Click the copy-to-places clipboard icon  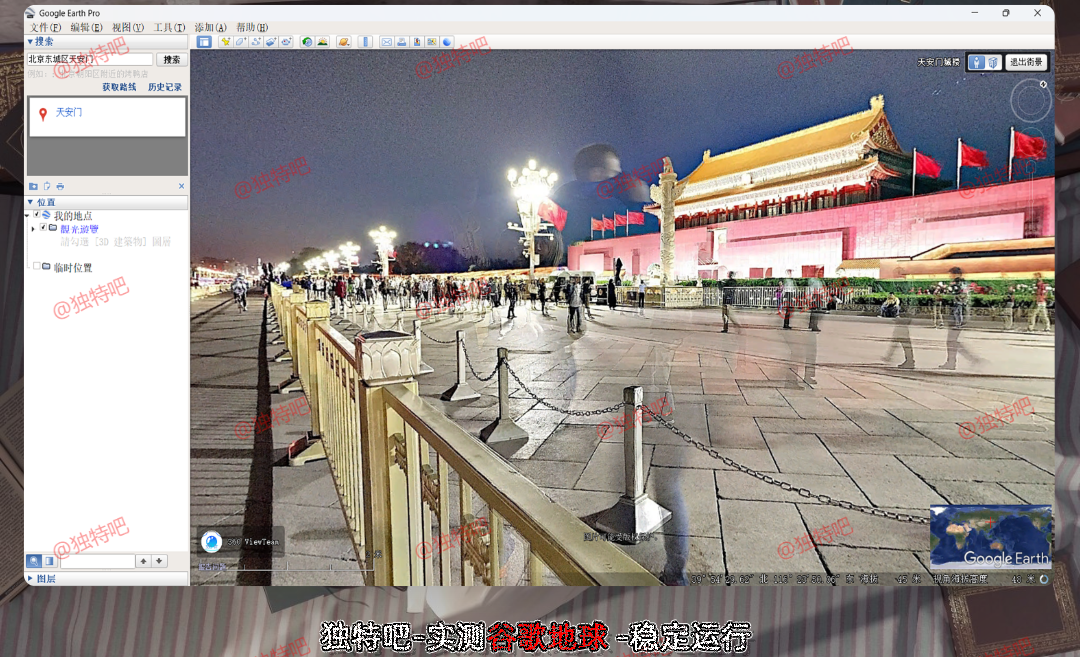coord(47,186)
